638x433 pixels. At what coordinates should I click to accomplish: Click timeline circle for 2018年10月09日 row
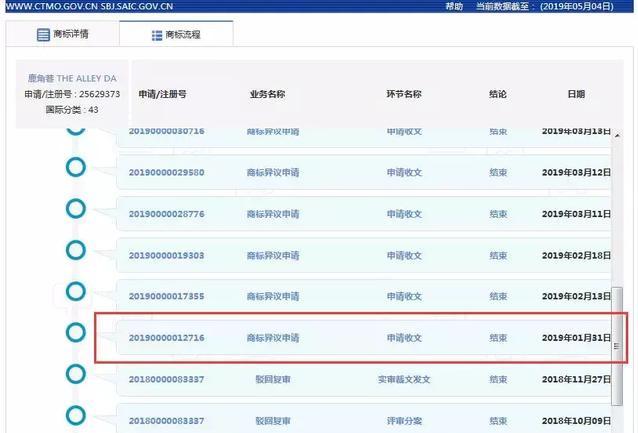click(x=76, y=416)
